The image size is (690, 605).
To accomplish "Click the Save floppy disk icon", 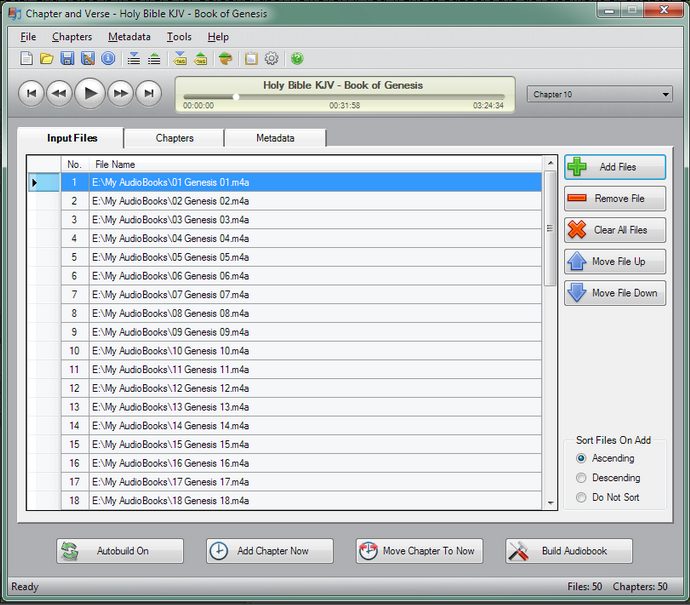I will coord(67,59).
